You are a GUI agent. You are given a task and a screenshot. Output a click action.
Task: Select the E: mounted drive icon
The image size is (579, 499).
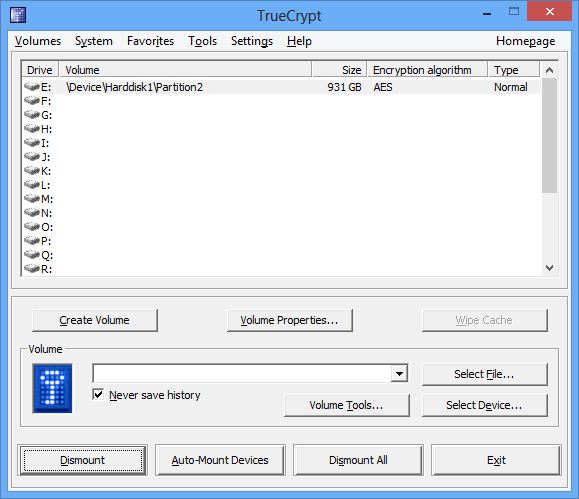click(x=32, y=87)
